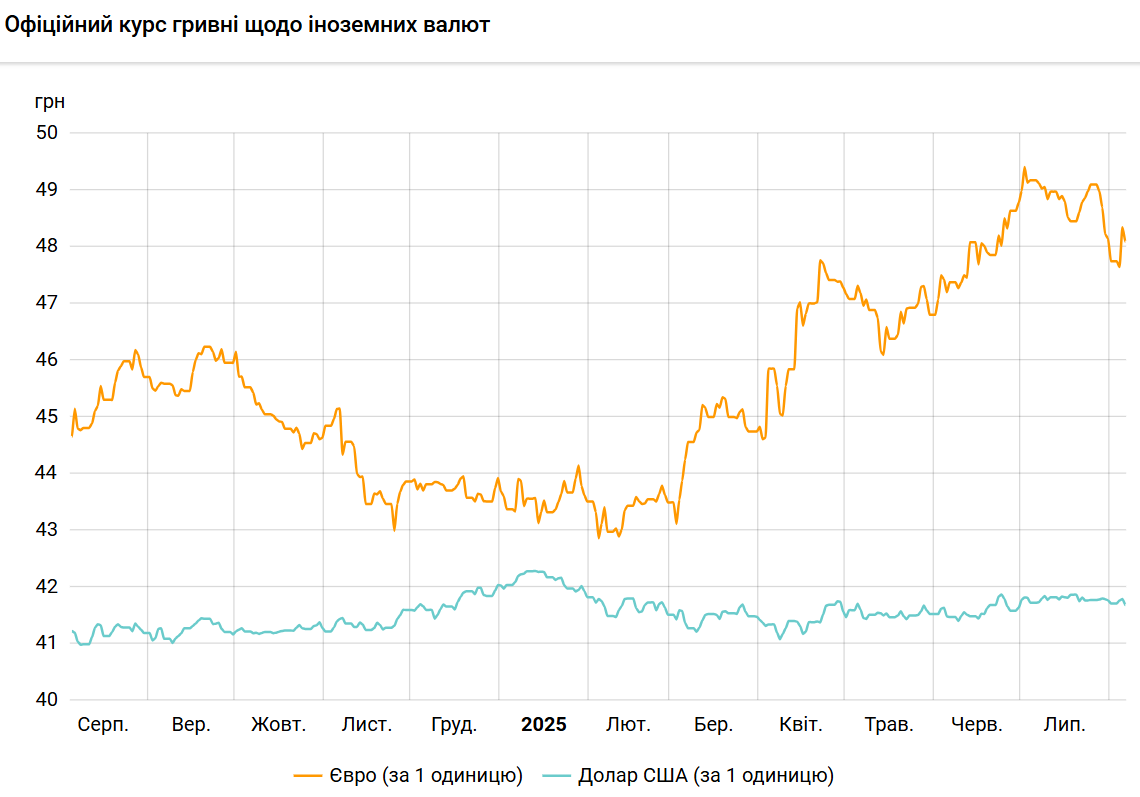Click the Груд. month label
This screenshot has height=797, width=1140.
pos(454,725)
